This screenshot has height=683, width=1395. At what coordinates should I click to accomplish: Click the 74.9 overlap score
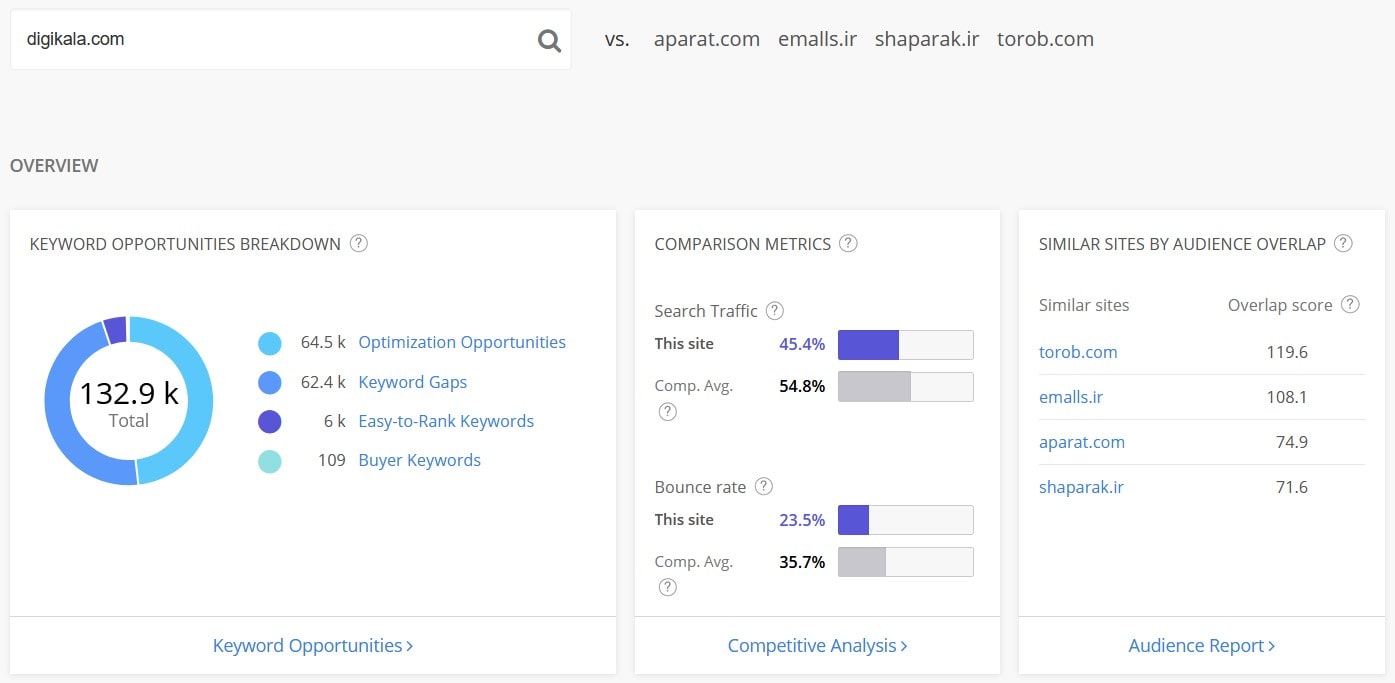[x=1290, y=442]
